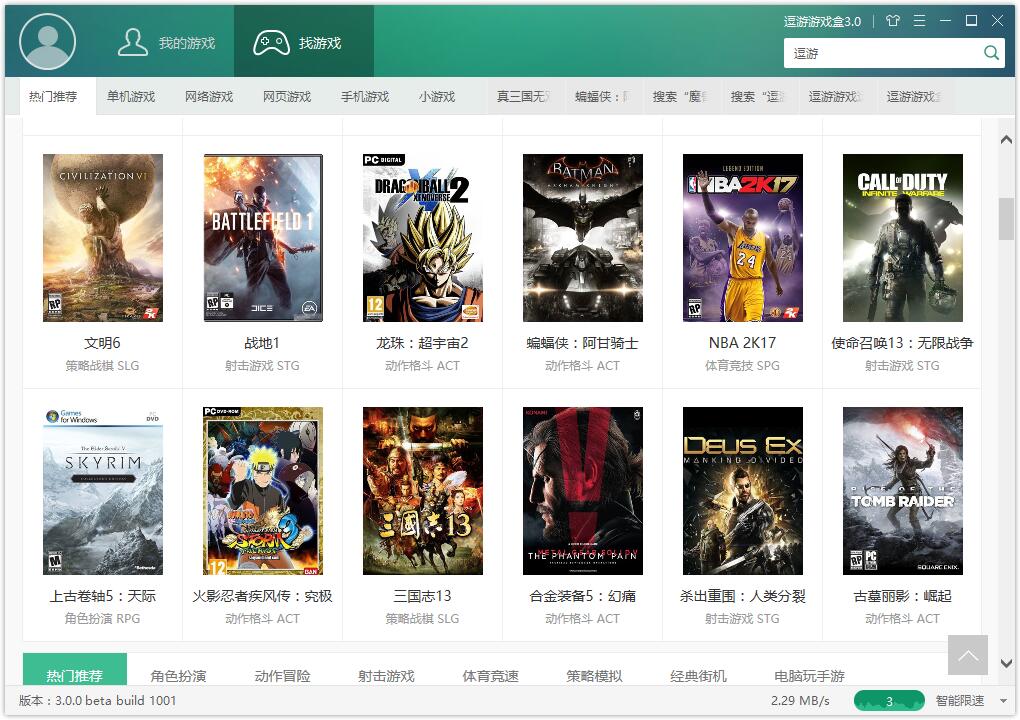Switch to the 蝙蝠侠 page tab
The height and width of the screenshot is (720, 1020).
point(604,97)
